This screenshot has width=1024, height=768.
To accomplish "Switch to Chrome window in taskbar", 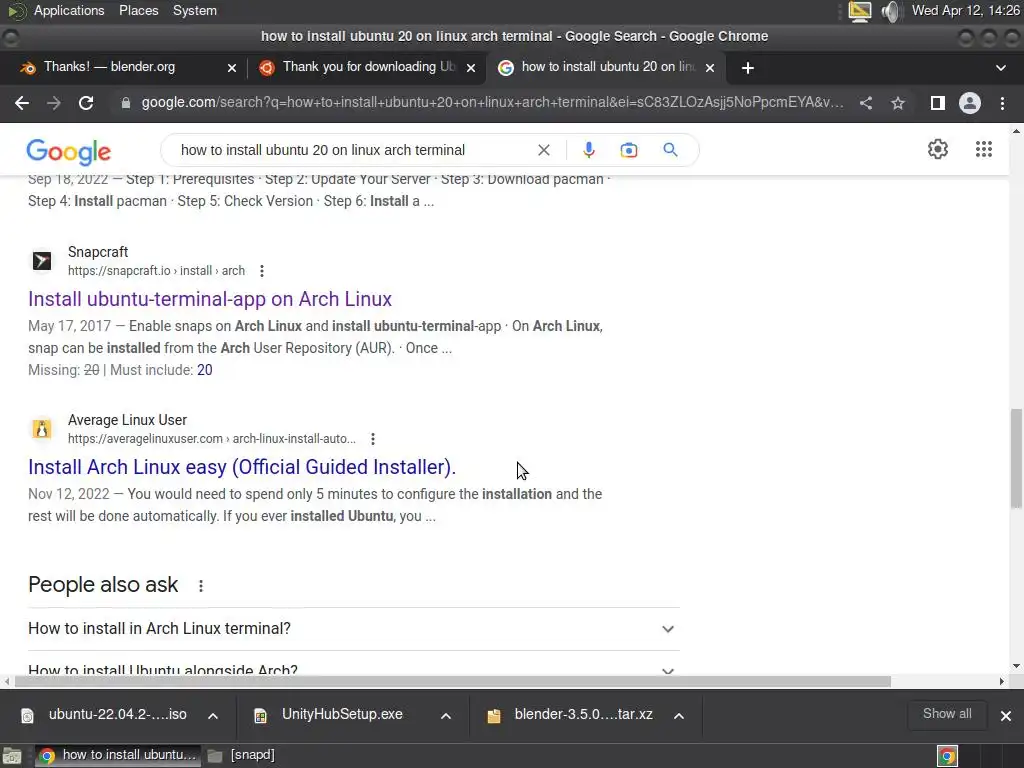I will coord(118,756).
